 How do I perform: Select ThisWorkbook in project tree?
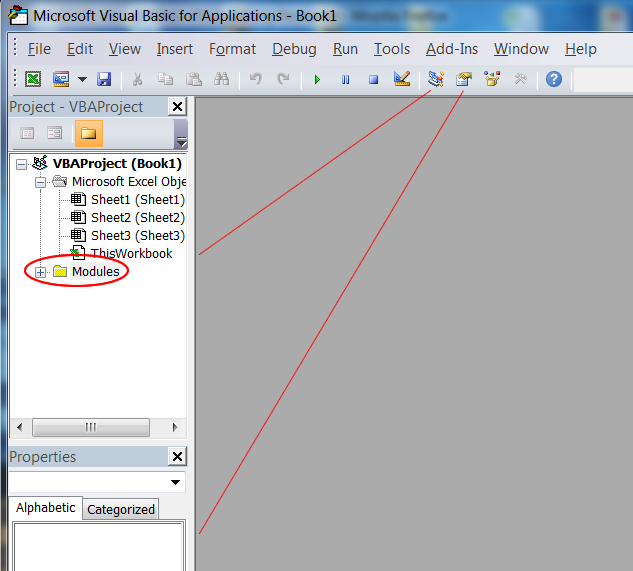[x=132, y=254]
